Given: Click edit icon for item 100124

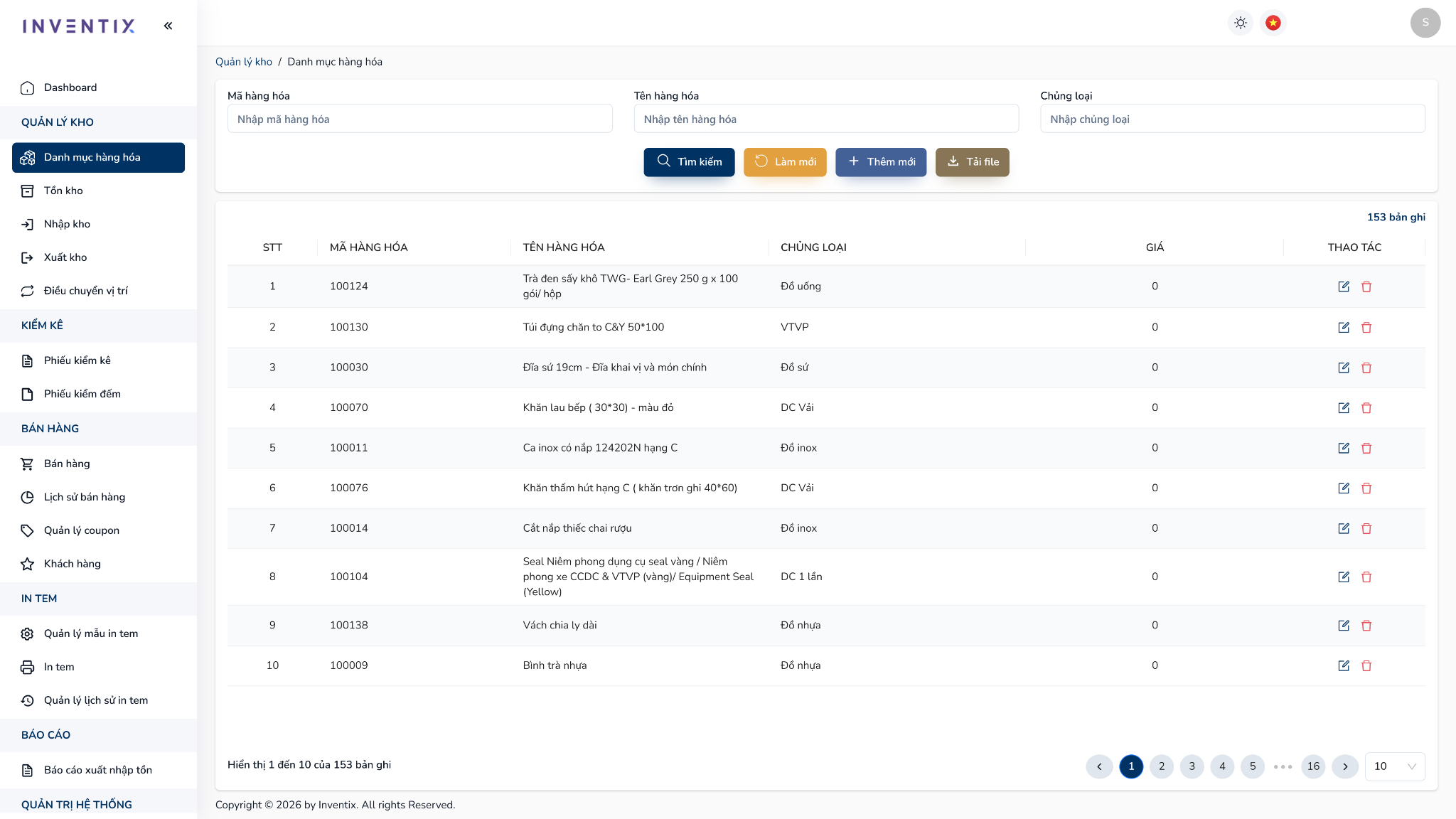Looking at the screenshot, I should point(1344,287).
